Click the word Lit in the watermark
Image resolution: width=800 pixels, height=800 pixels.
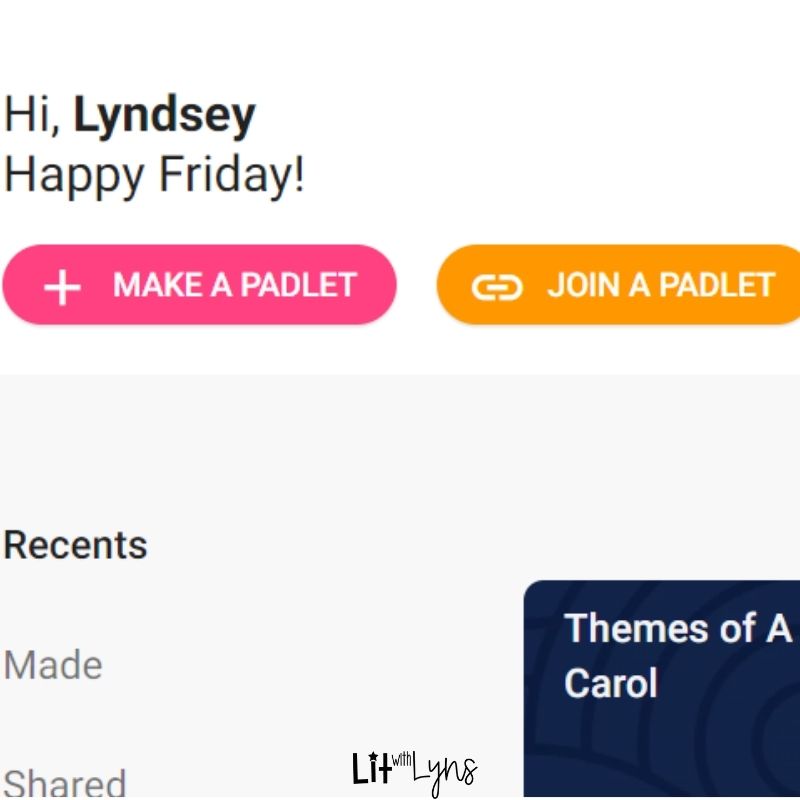click(370, 770)
